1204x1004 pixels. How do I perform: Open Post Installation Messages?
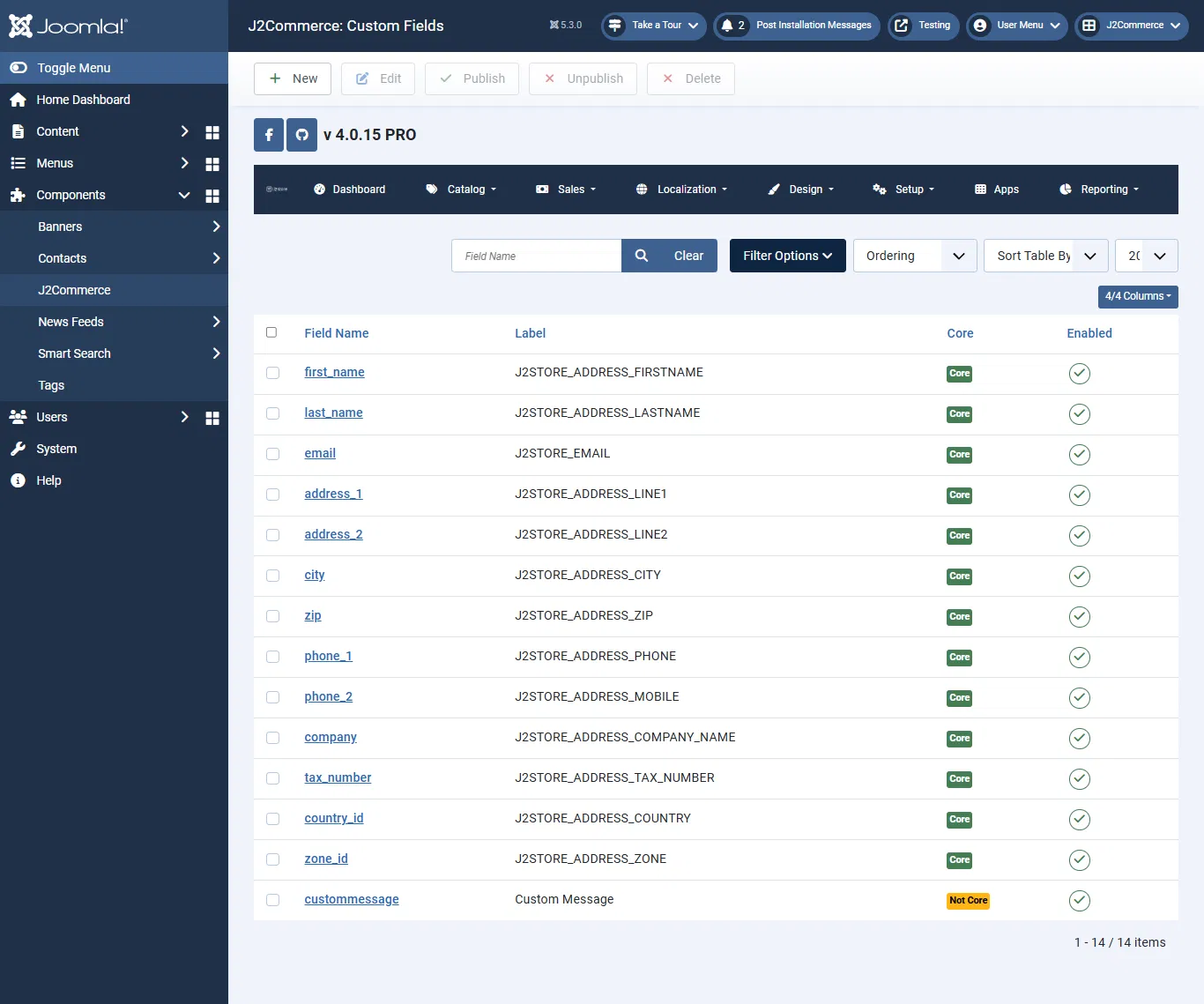click(x=797, y=26)
